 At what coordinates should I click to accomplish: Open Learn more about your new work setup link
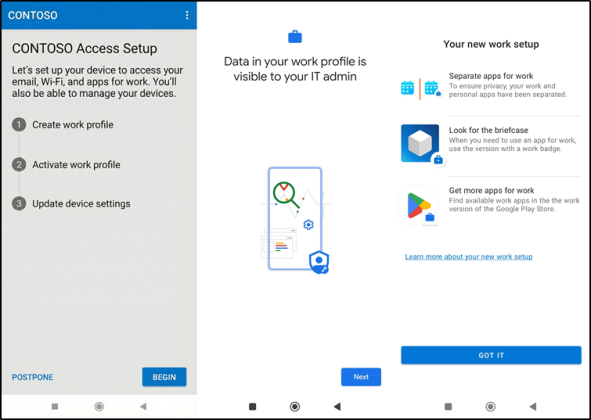coord(469,257)
